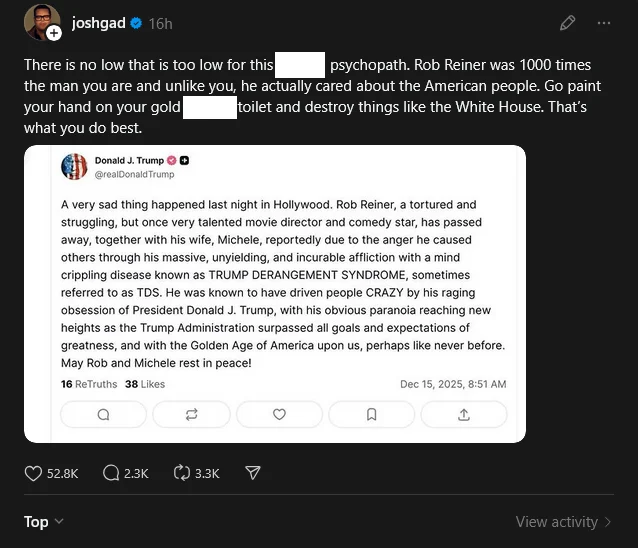
Task: Click the ReTruth button in embedded post
Action: click(x=192, y=414)
